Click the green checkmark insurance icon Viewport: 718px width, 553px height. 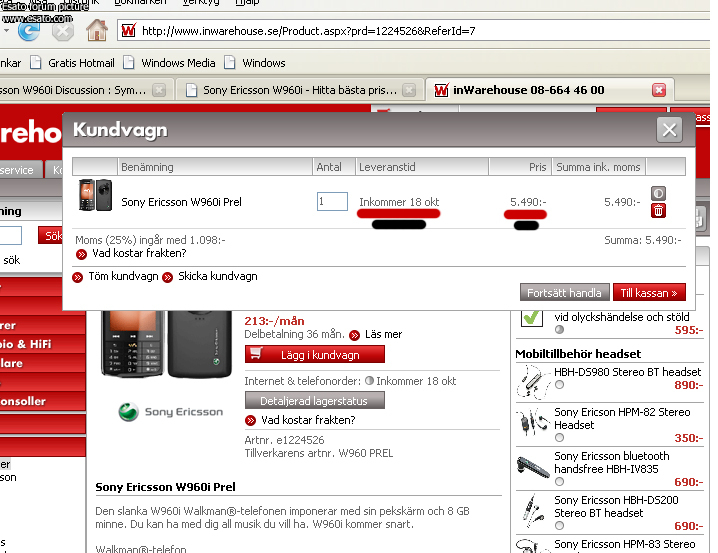[532, 318]
